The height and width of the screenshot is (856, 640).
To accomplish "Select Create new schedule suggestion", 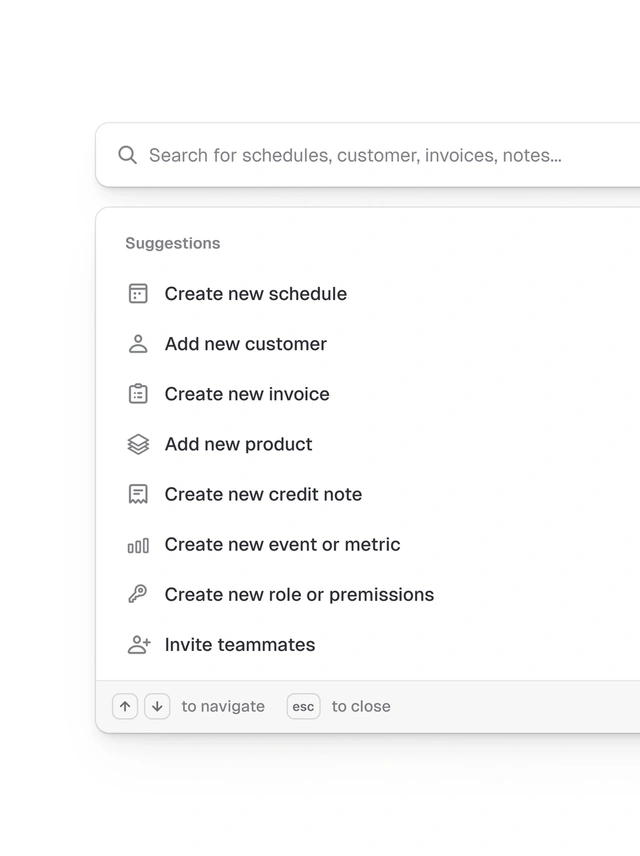I will [x=256, y=294].
